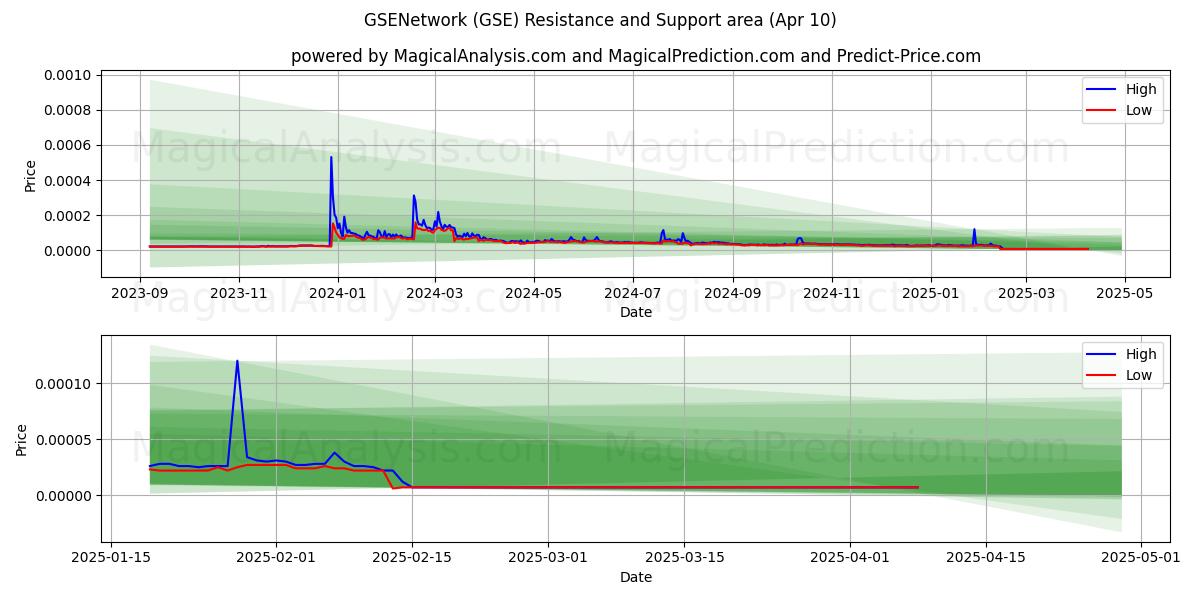Click the top chart x-axis tick '2024-03'
Image resolution: width=1200 pixels, height=600 pixels.
point(435,293)
